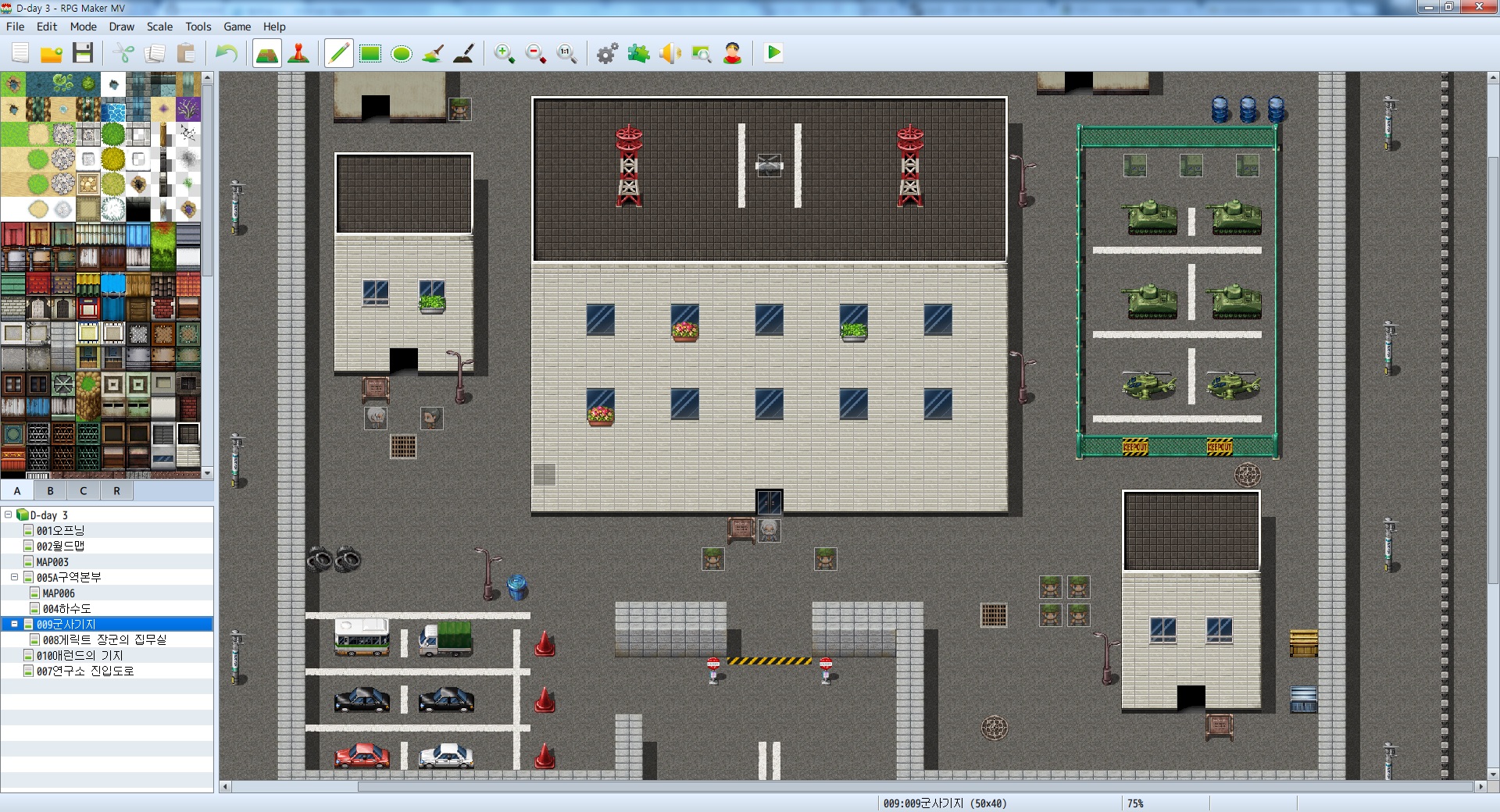Viewport: 1500px width, 812px height.
Task: Open the Game menu
Action: (x=237, y=27)
